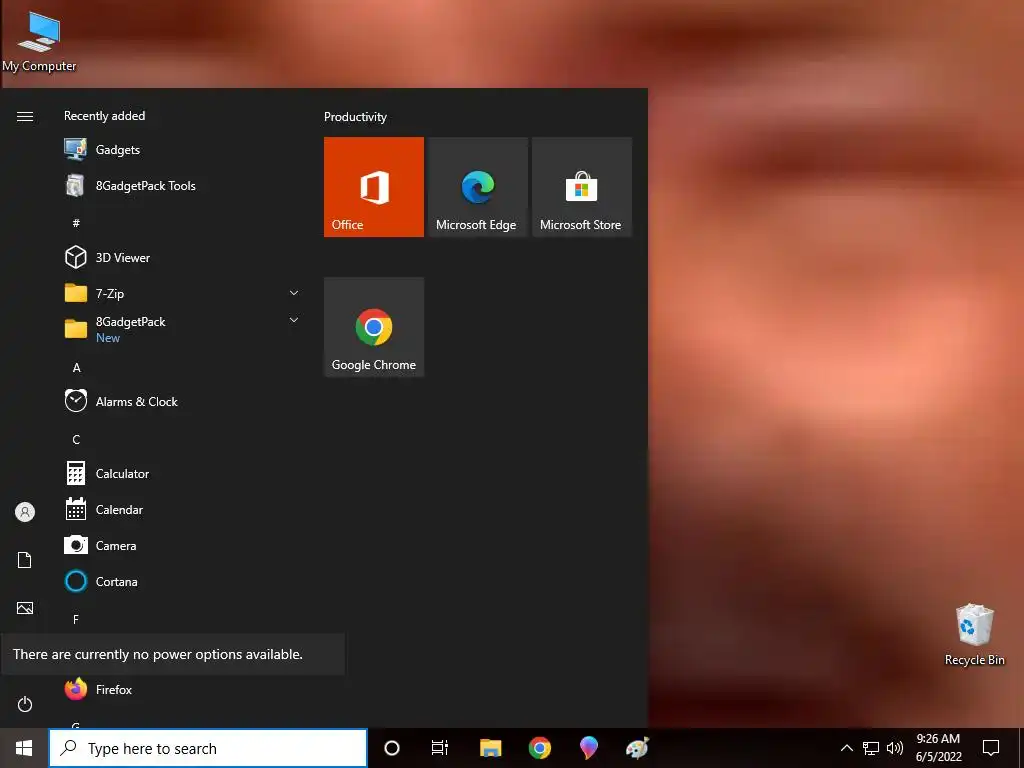Open the user account icon in Start
The height and width of the screenshot is (768, 1024).
coord(25,512)
